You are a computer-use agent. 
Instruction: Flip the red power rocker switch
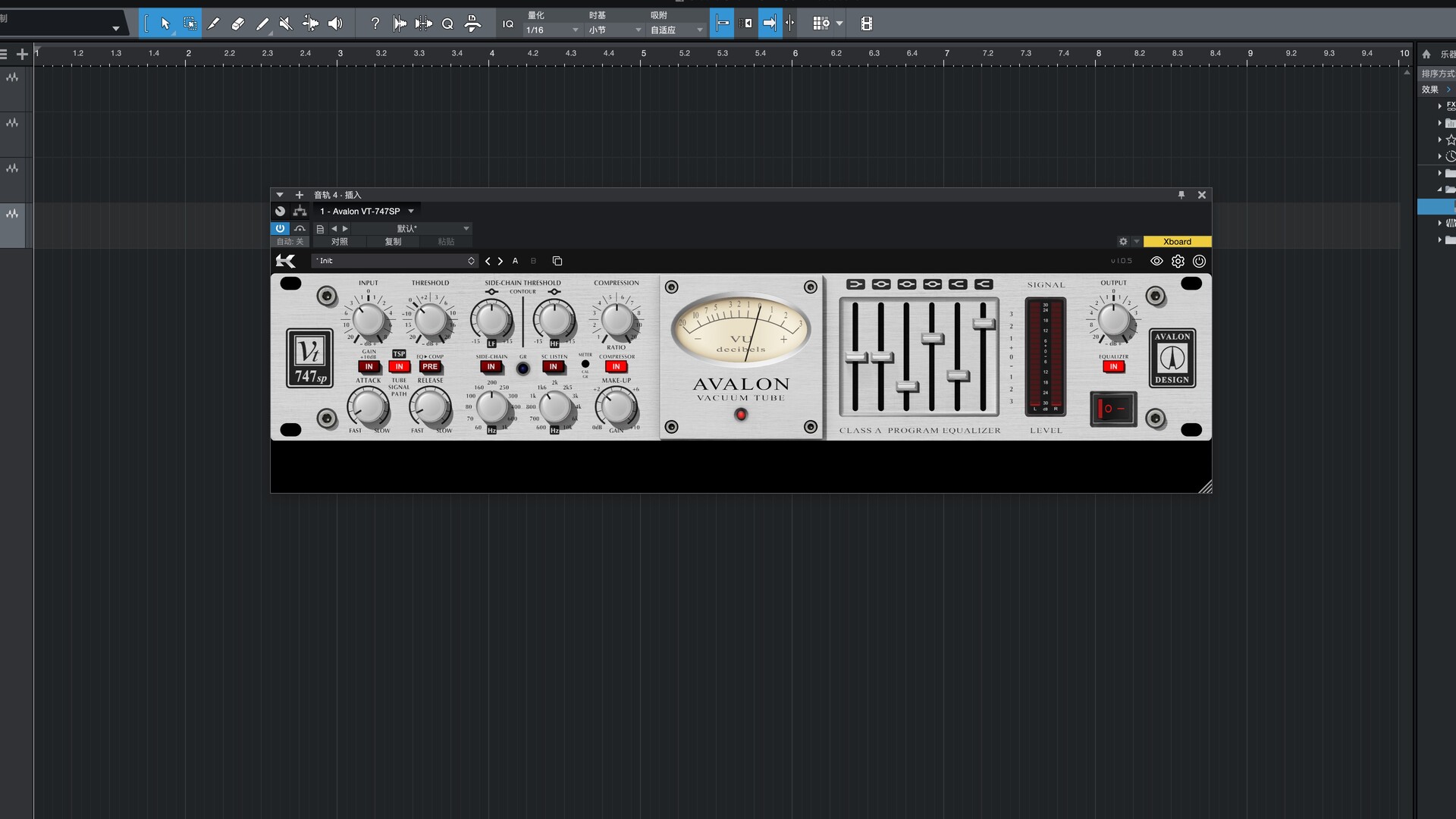coord(1113,409)
